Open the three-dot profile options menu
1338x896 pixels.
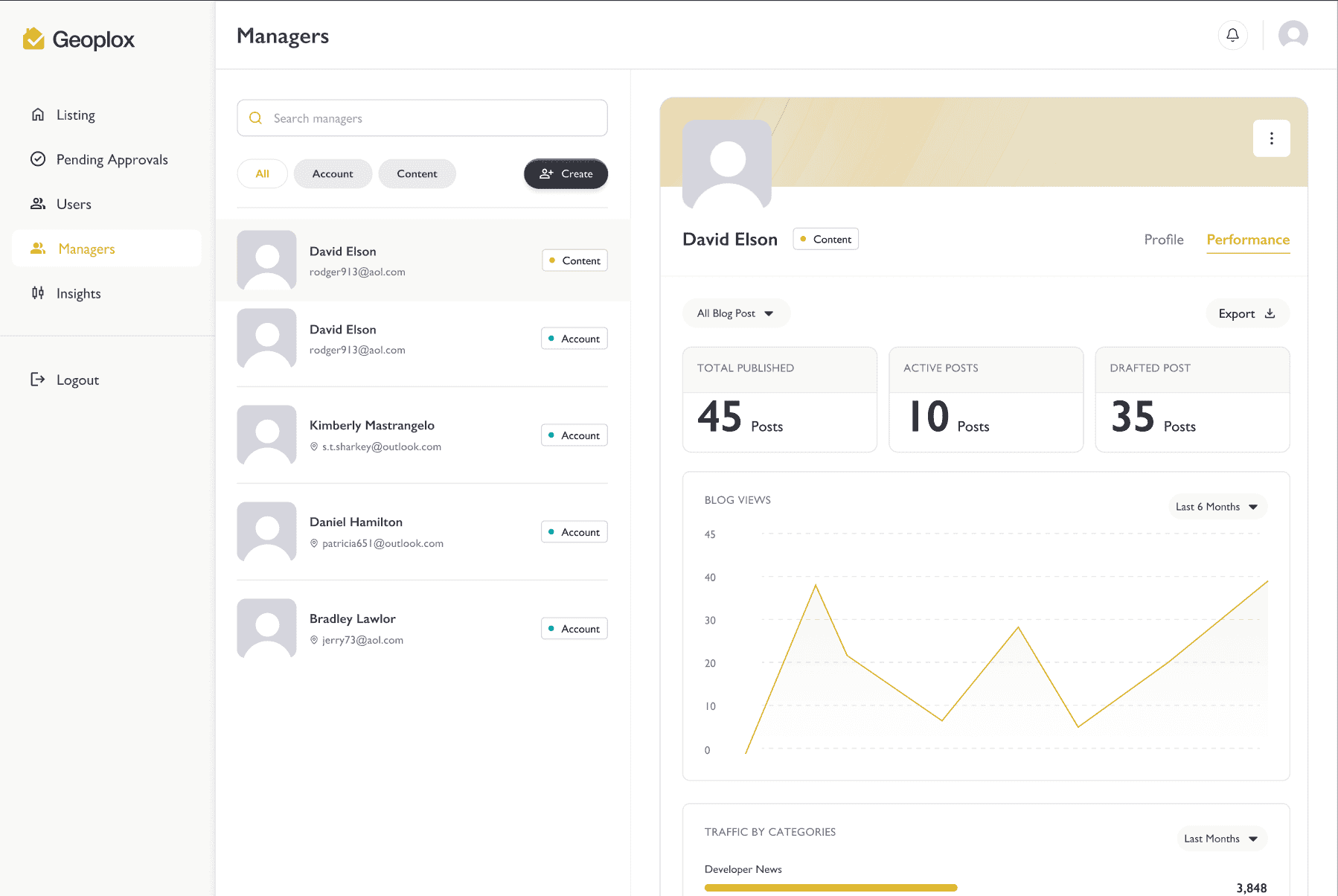(x=1272, y=138)
